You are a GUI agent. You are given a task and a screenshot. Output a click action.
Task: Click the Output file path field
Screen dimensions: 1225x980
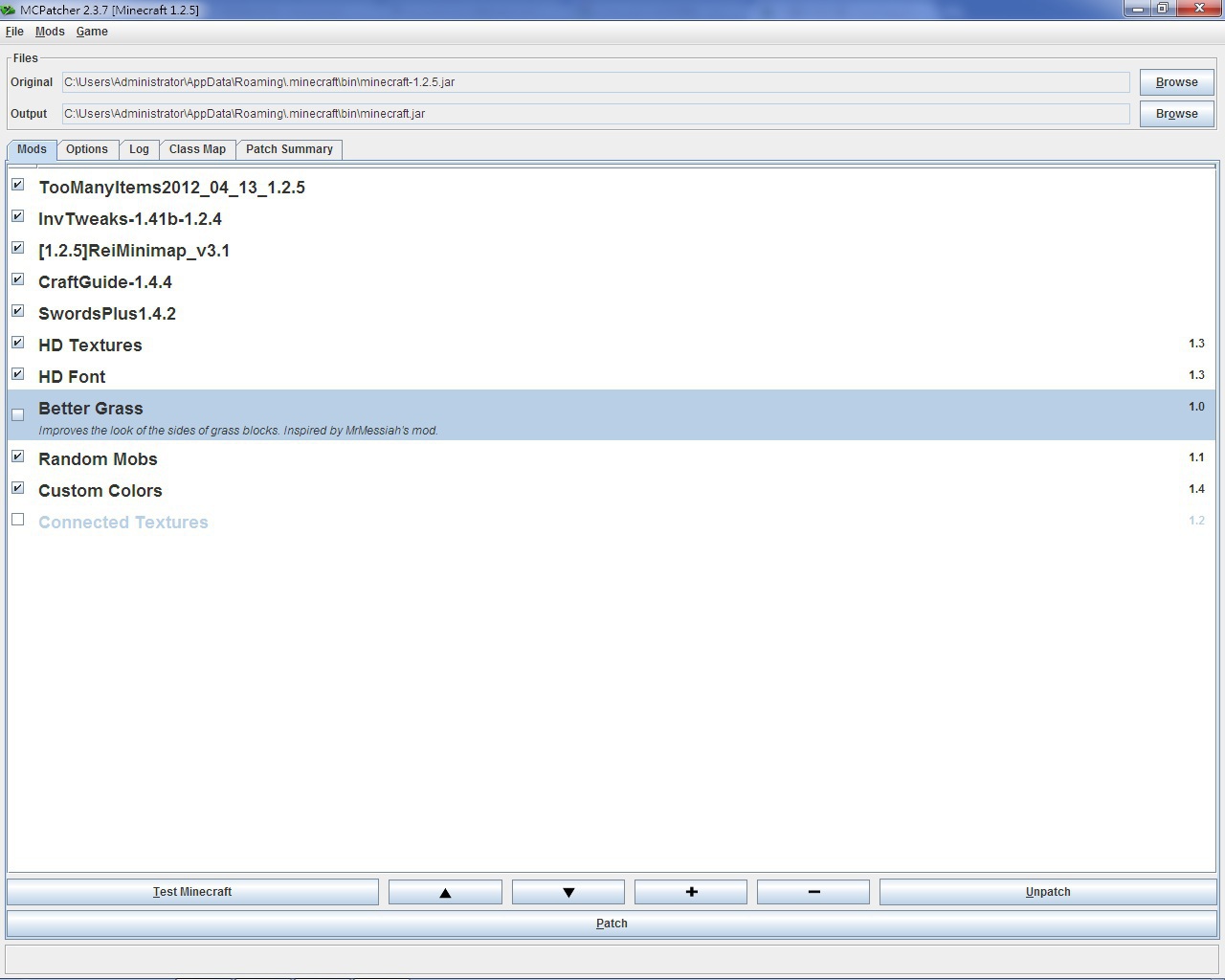[x=596, y=114]
